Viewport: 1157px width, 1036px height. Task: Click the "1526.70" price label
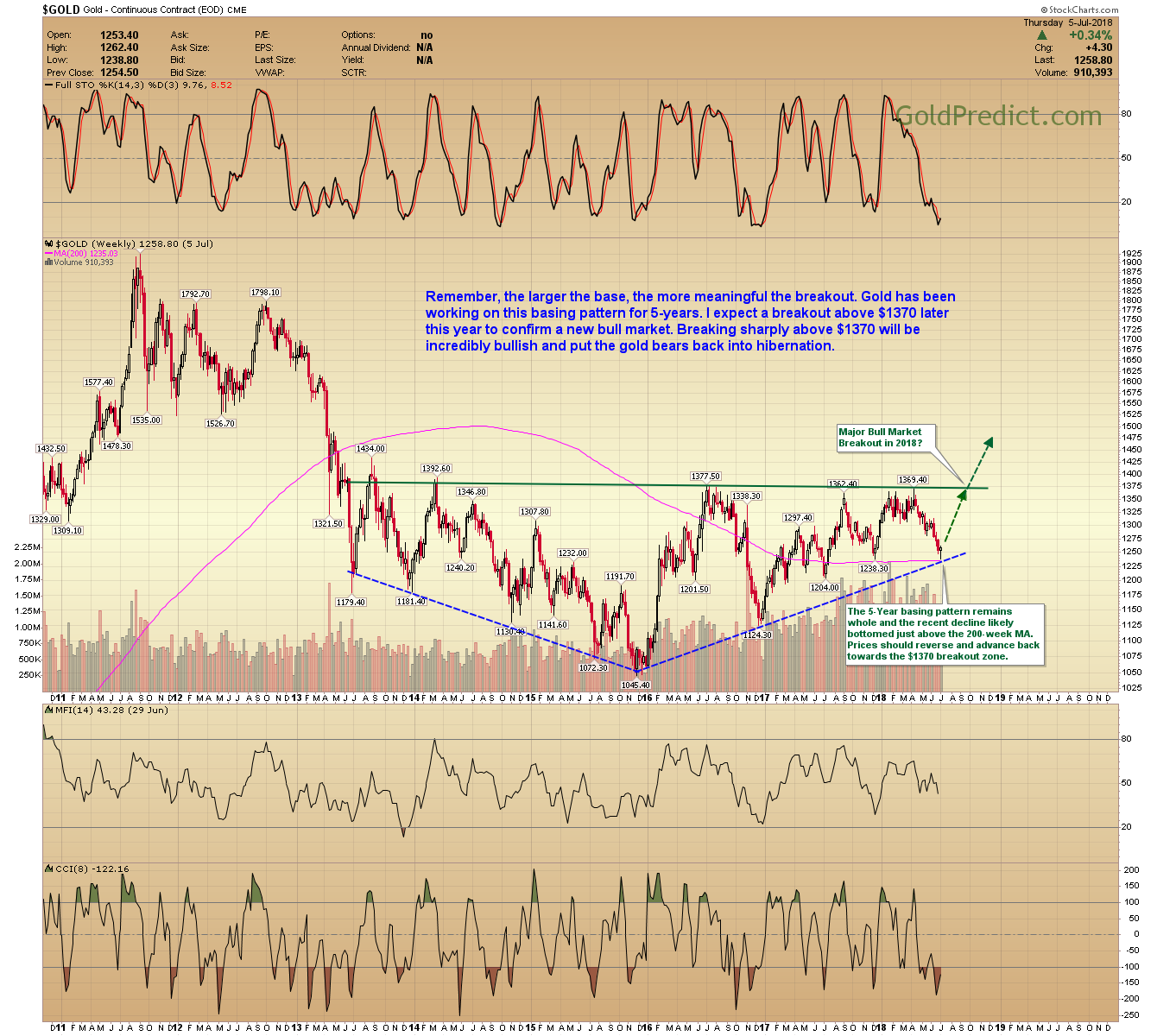tap(221, 423)
